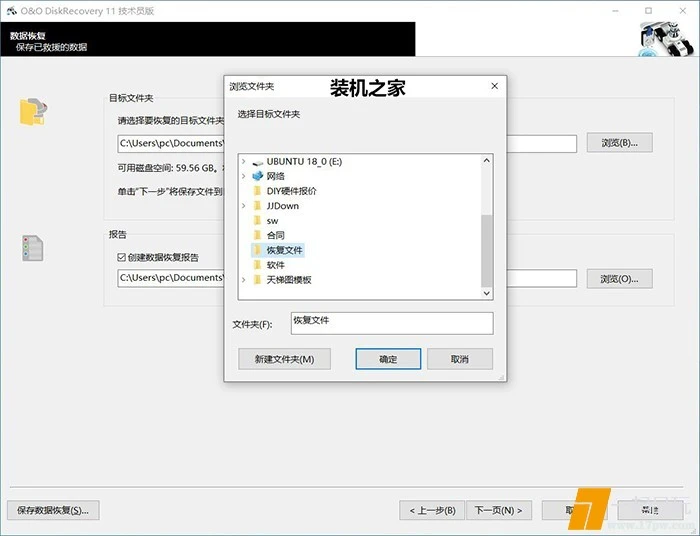Click the 新建文件夹(M) button

(284, 359)
